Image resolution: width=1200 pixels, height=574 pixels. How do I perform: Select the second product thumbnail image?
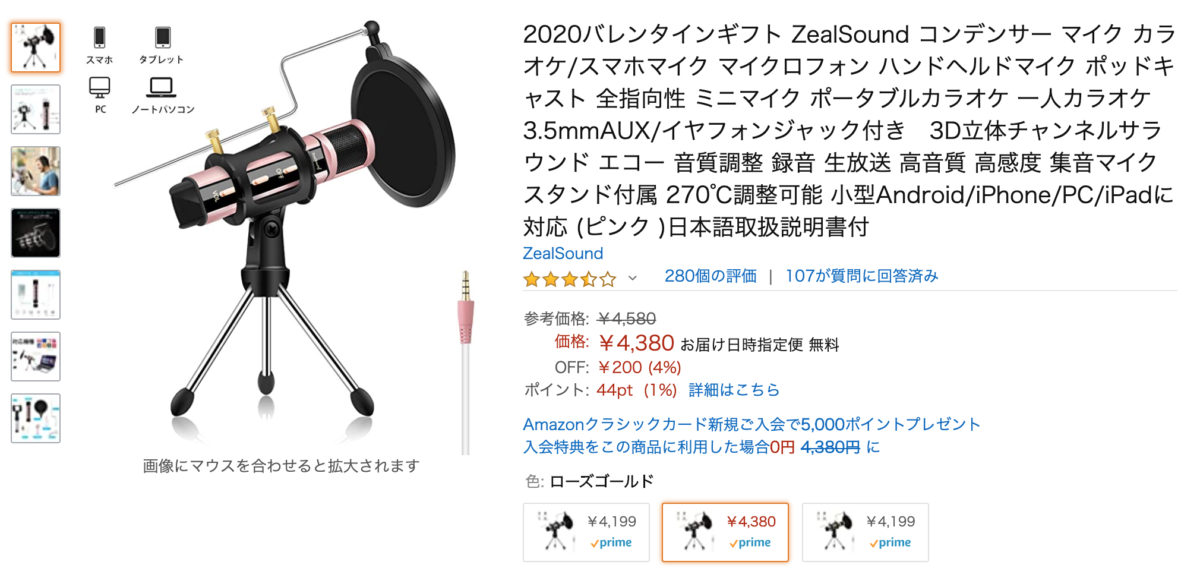pyautogui.click(x=36, y=109)
